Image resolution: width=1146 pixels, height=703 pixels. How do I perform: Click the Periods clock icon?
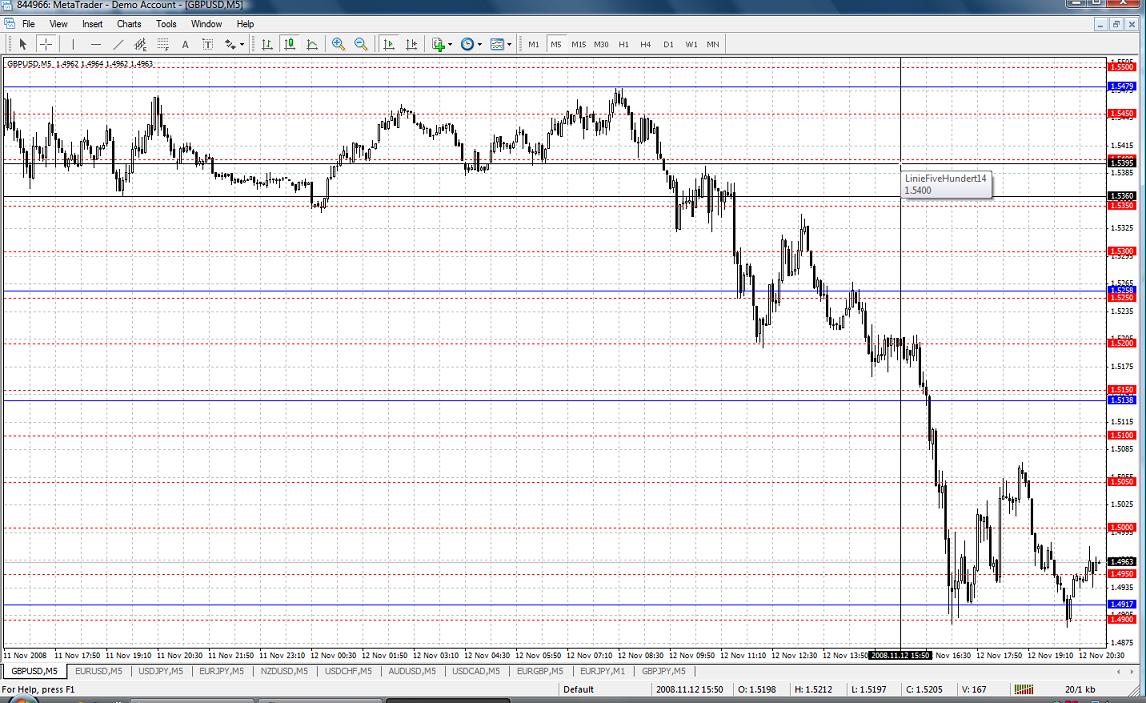(x=468, y=45)
